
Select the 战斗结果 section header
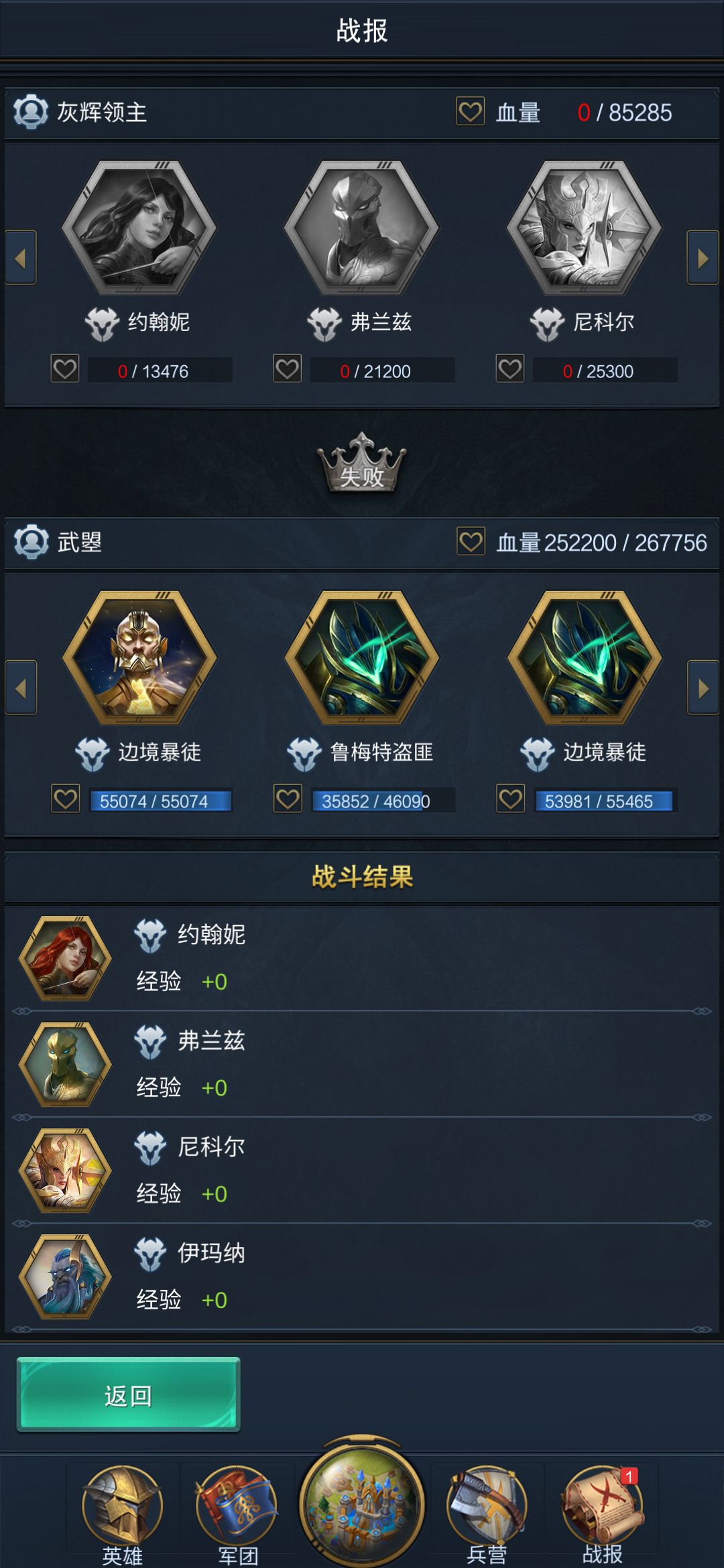[x=362, y=876]
